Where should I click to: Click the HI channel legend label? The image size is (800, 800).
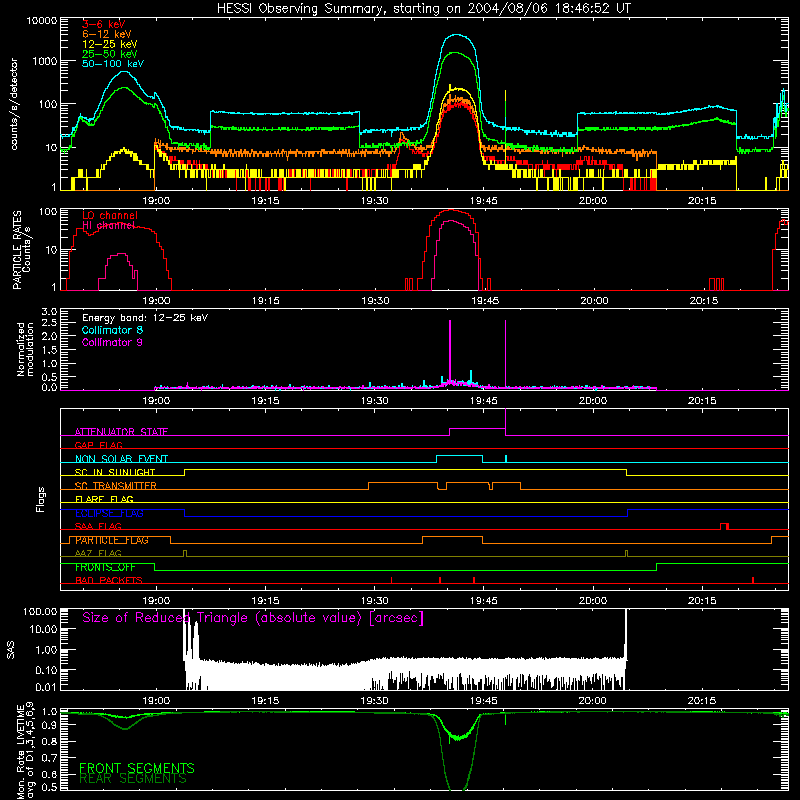[x=109, y=226]
